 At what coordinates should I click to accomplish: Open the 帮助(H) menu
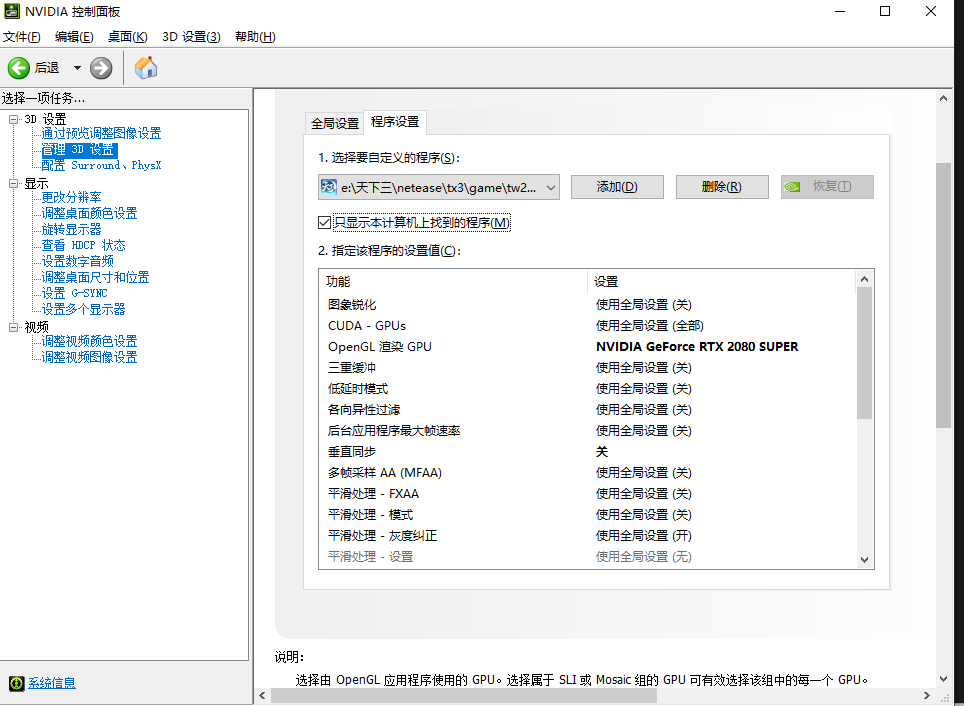tap(255, 37)
